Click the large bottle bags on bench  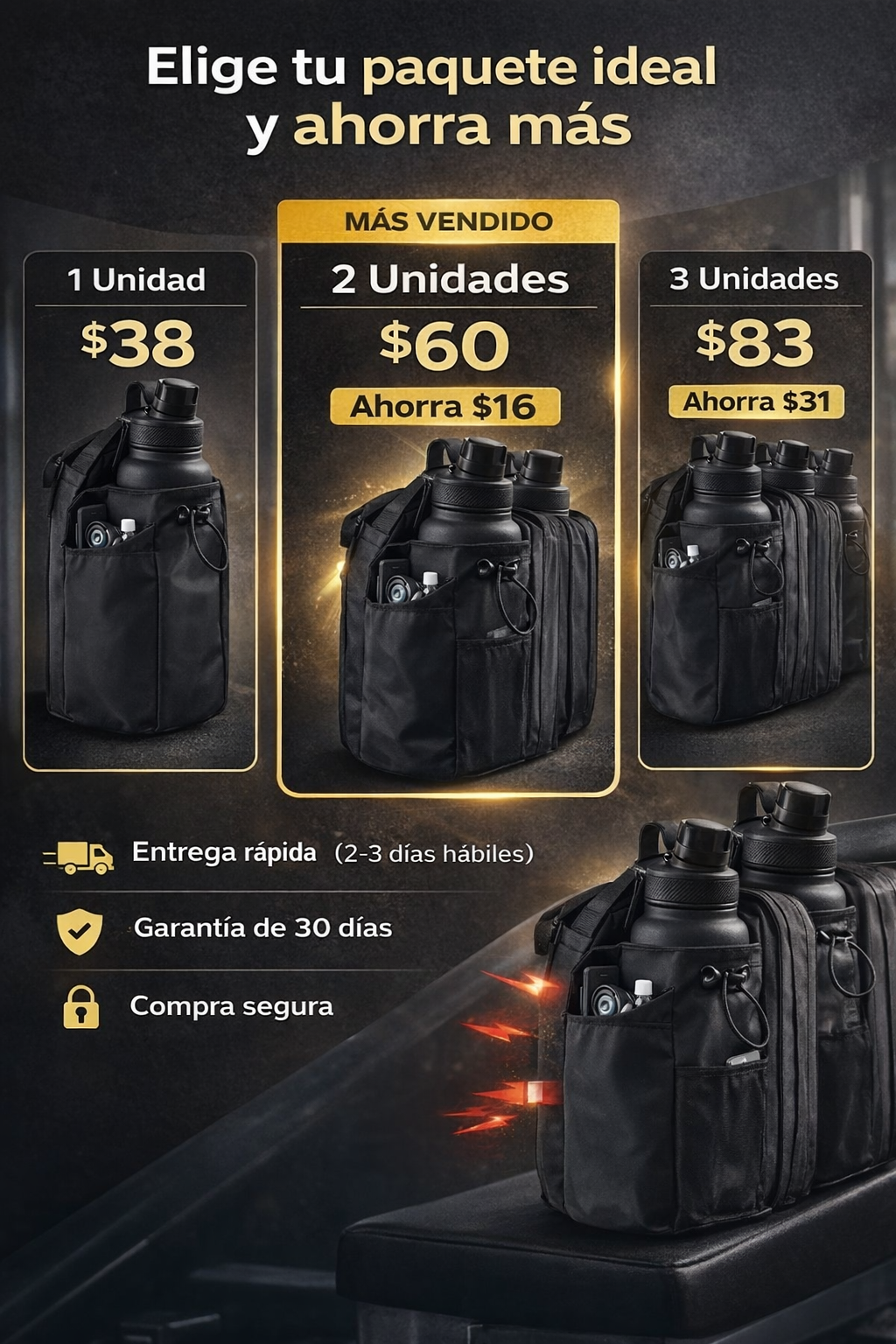(x=713, y=1006)
